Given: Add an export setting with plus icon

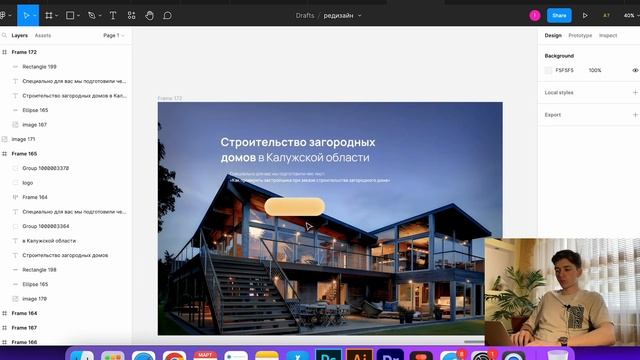Looking at the screenshot, I should tap(635, 115).
